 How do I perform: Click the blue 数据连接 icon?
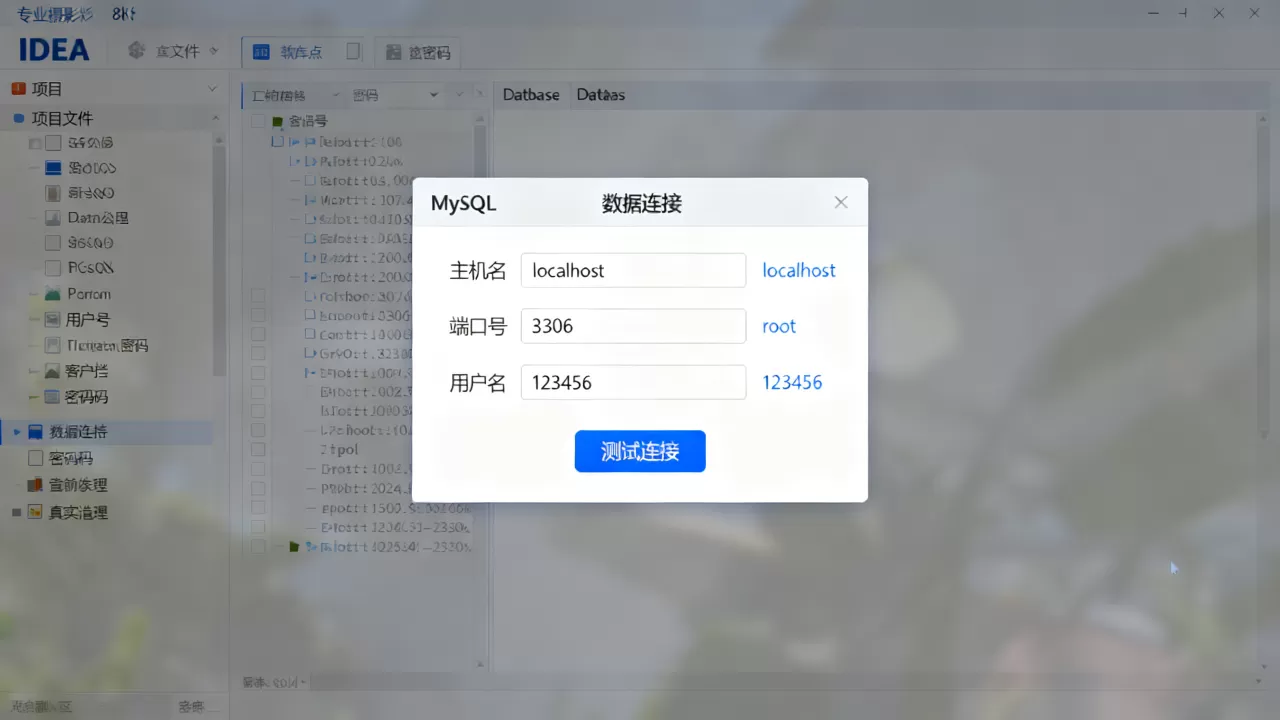click(36, 432)
